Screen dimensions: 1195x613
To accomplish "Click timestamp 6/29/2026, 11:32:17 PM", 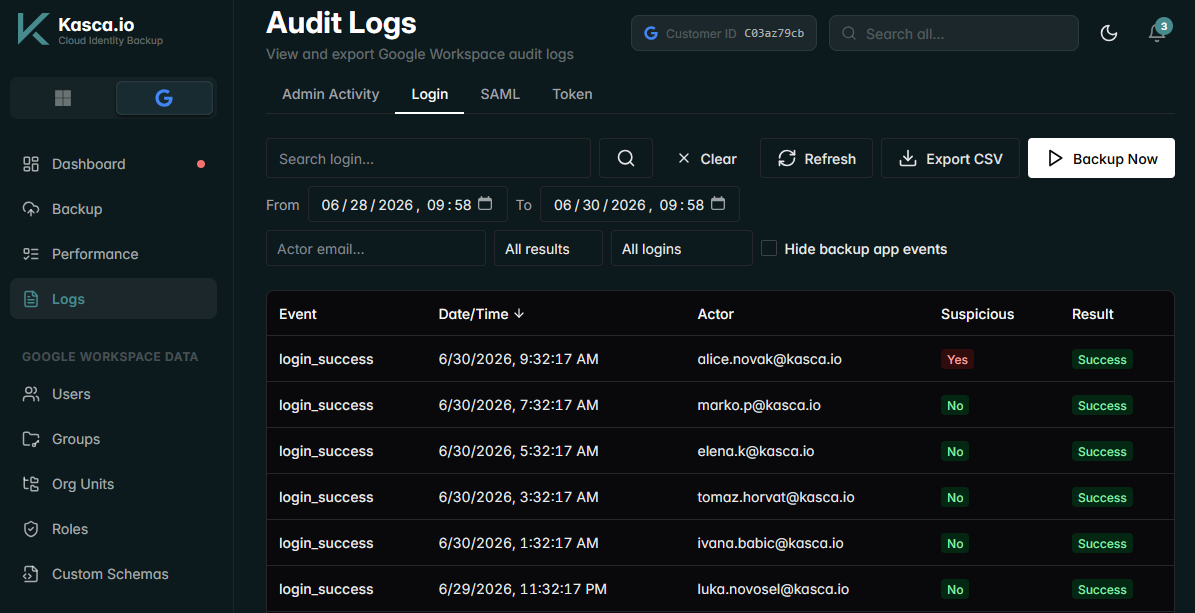I will point(523,589).
